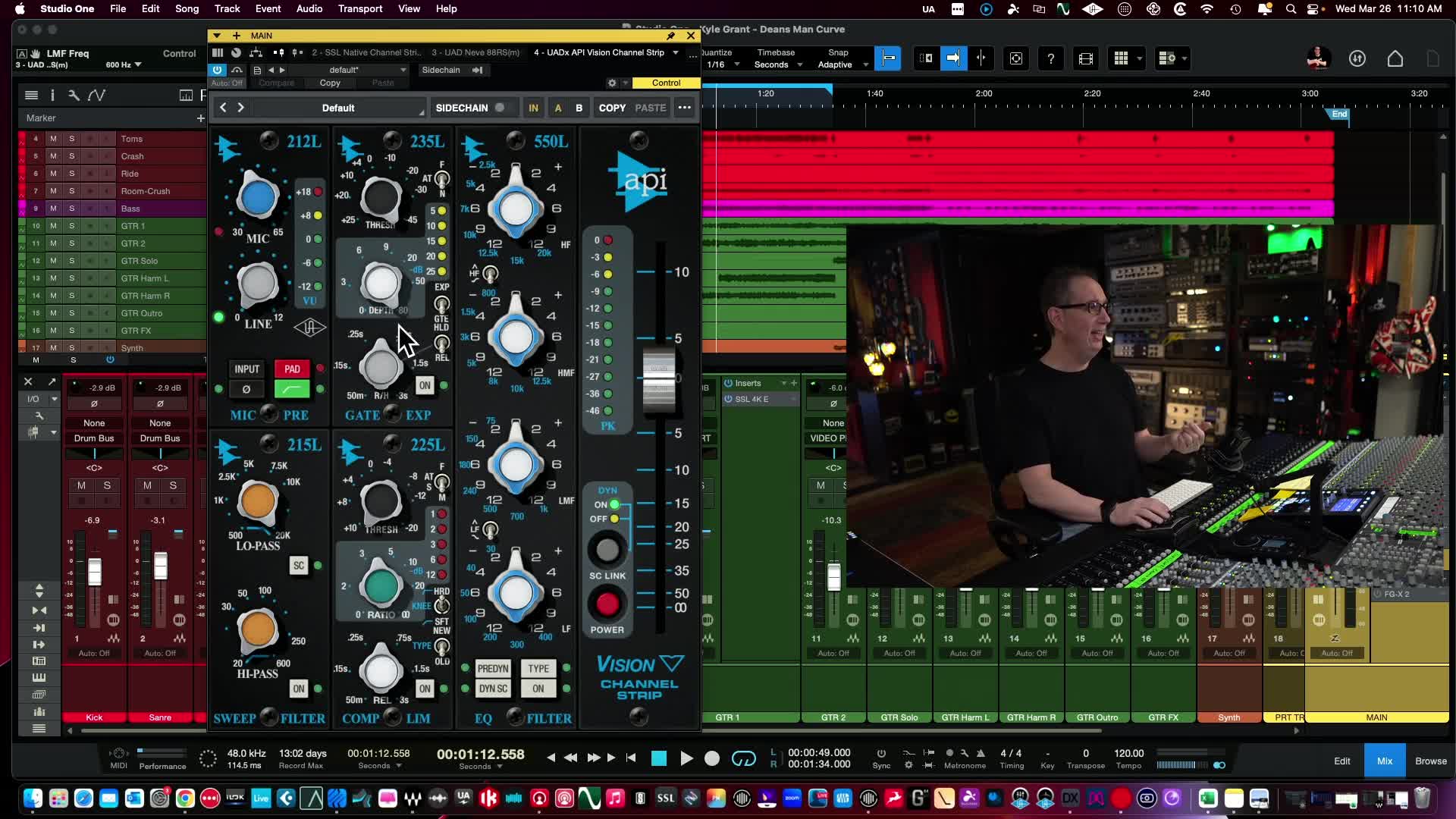This screenshot has width=1456, height=819.
Task: Click the EQ TYPE button
Action: (x=538, y=668)
